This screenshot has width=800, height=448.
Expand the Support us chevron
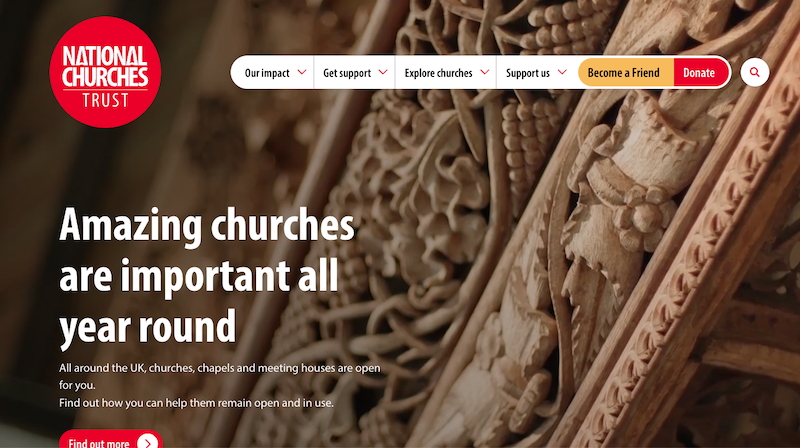pyautogui.click(x=563, y=73)
